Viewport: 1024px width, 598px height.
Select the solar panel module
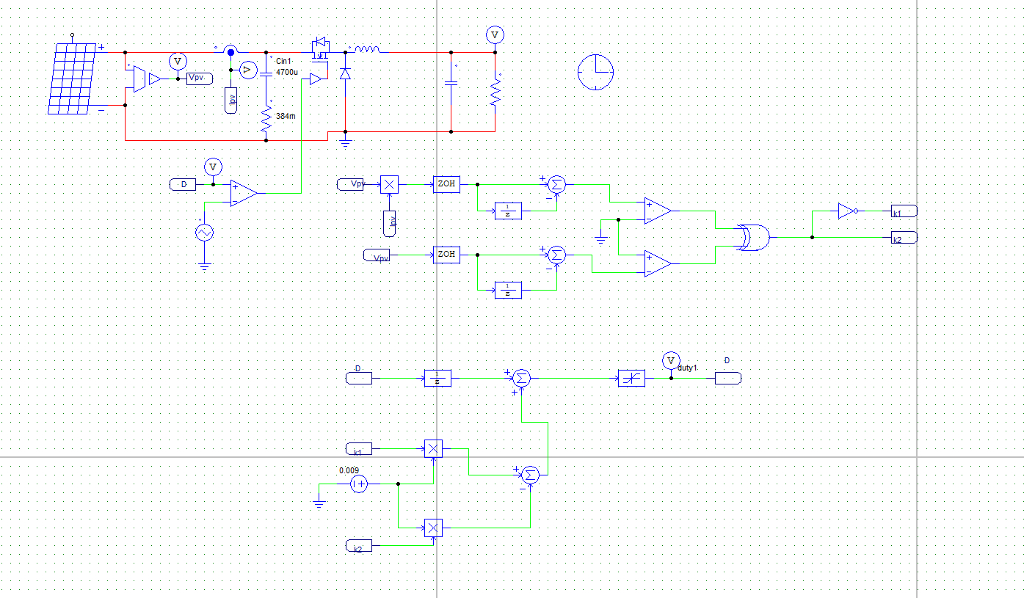coord(73,78)
